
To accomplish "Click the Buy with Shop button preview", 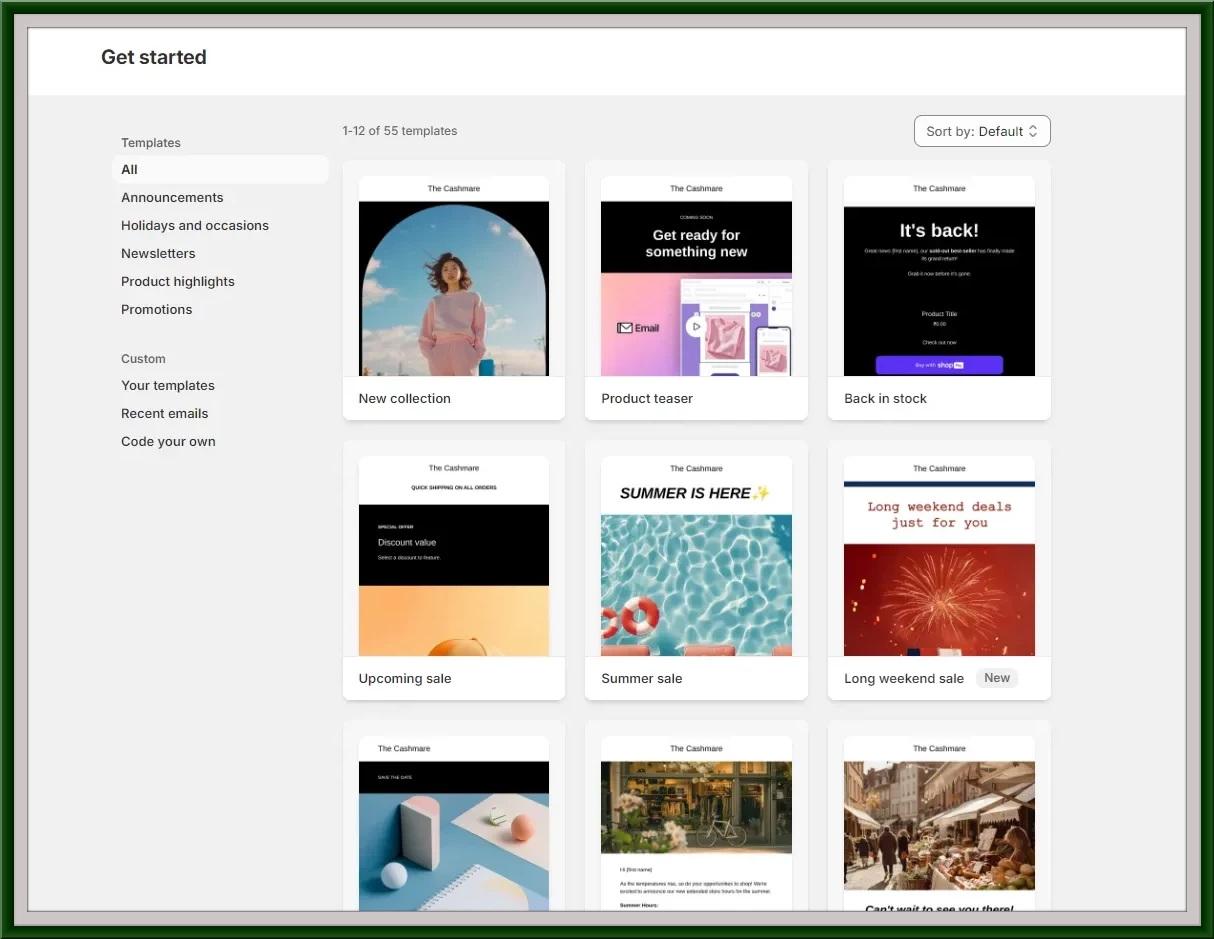I will (939, 365).
